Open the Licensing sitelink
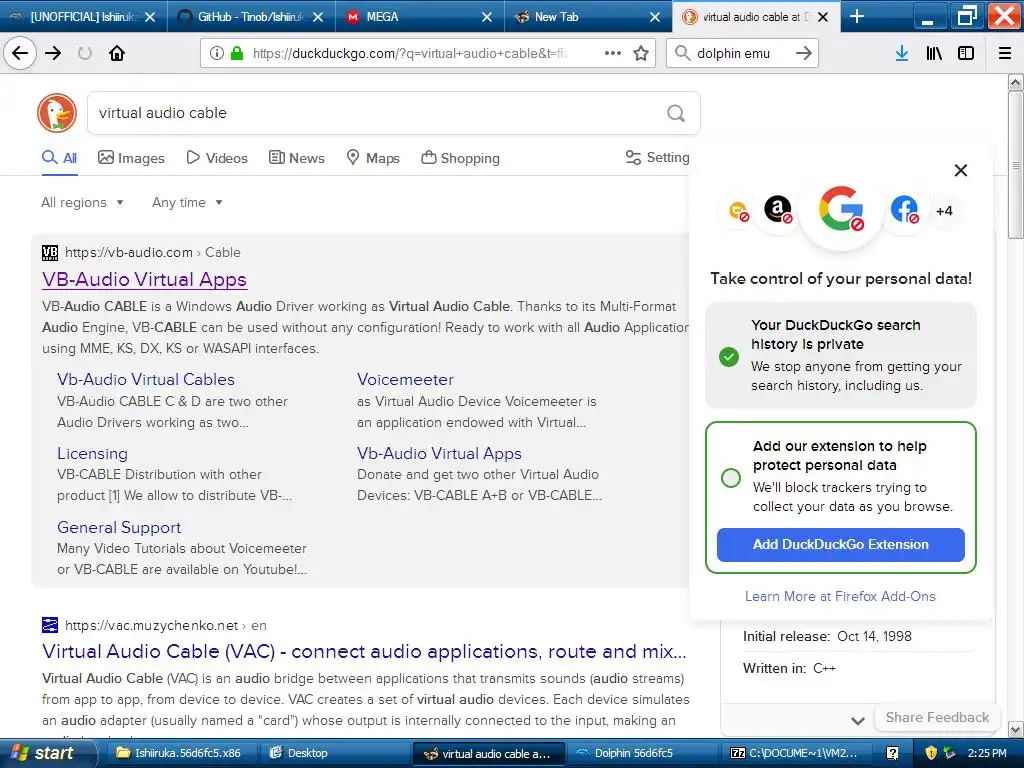This screenshot has height=768, width=1024. click(x=92, y=453)
